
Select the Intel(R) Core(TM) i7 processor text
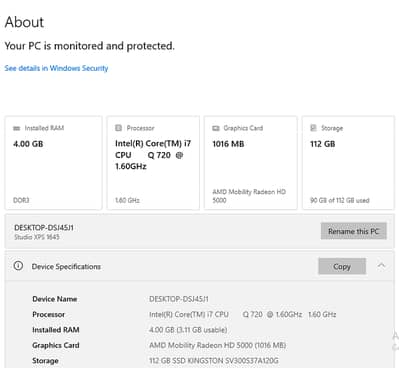tap(153, 155)
